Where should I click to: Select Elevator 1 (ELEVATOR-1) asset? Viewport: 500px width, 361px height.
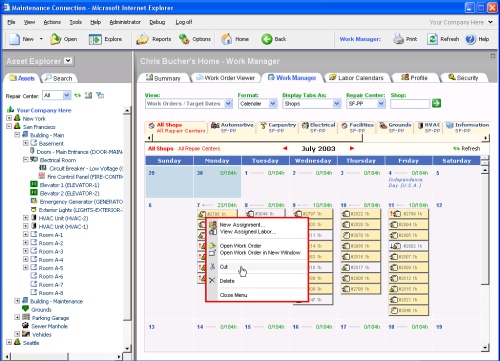[x=69, y=185]
